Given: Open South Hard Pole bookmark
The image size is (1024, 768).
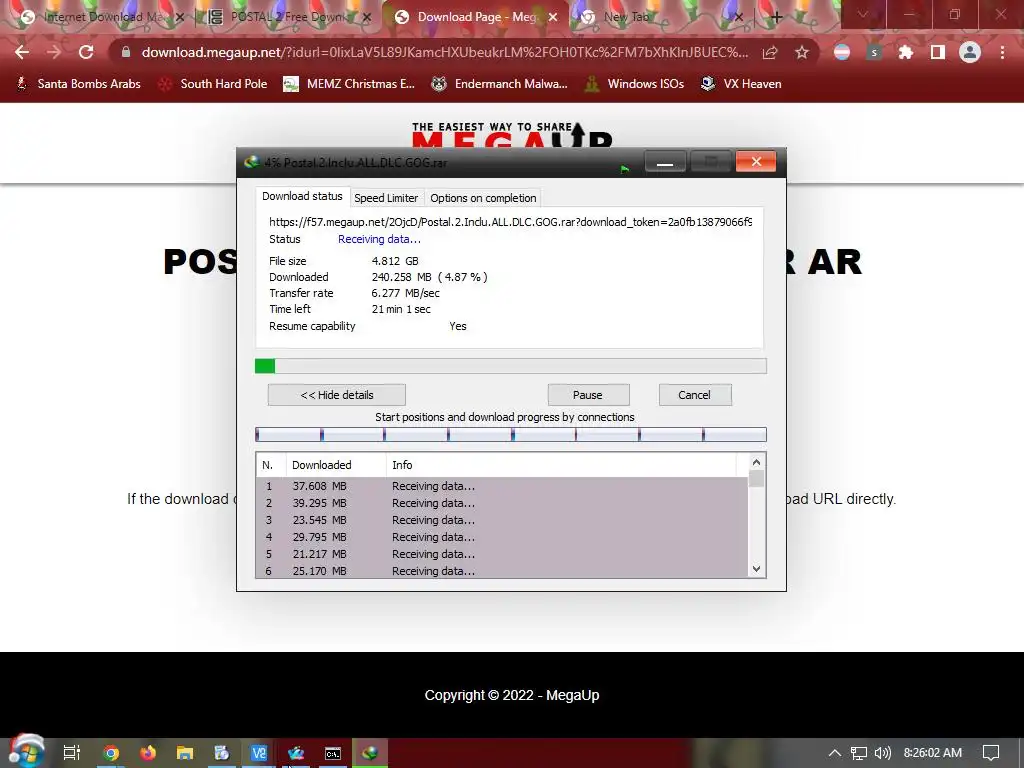Looking at the screenshot, I should [213, 84].
